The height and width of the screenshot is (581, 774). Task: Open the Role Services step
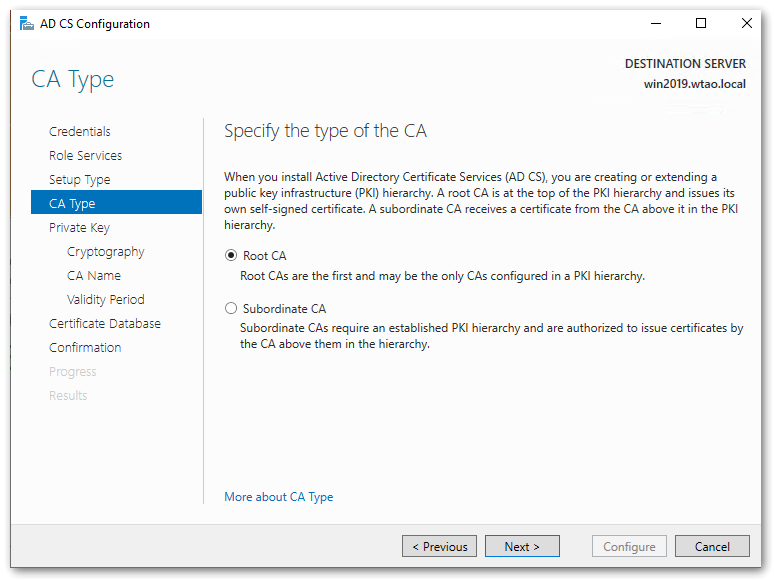(86, 156)
